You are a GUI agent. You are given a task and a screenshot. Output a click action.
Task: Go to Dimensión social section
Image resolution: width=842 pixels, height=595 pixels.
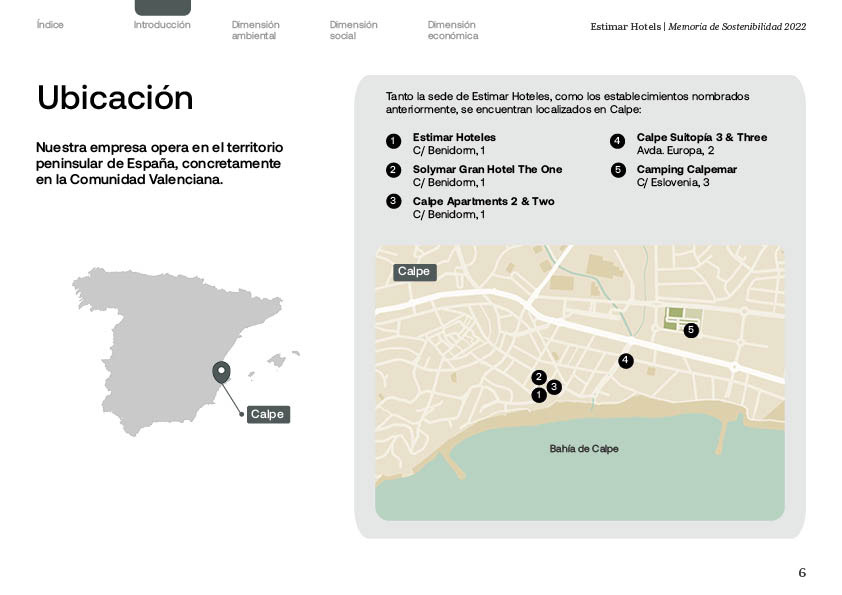(x=353, y=30)
